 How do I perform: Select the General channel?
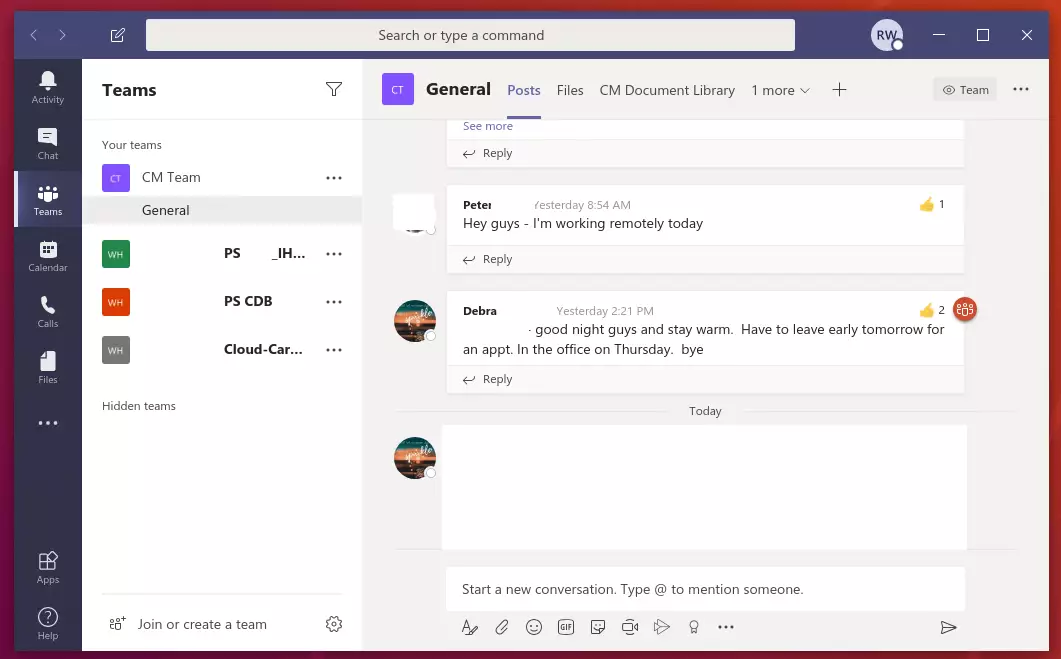click(x=222, y=210)
